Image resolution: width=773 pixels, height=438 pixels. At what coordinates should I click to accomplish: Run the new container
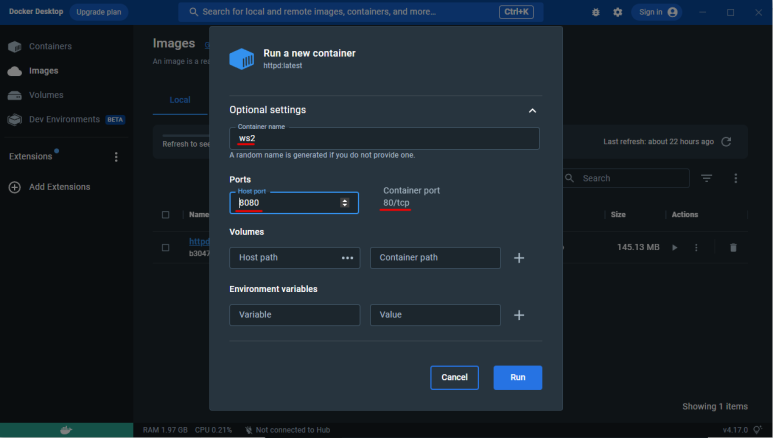(x=518, y=378)
